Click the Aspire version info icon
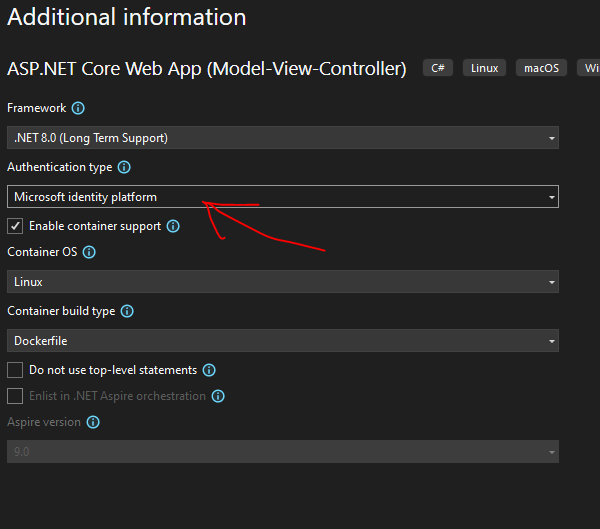 coord(93,422)
